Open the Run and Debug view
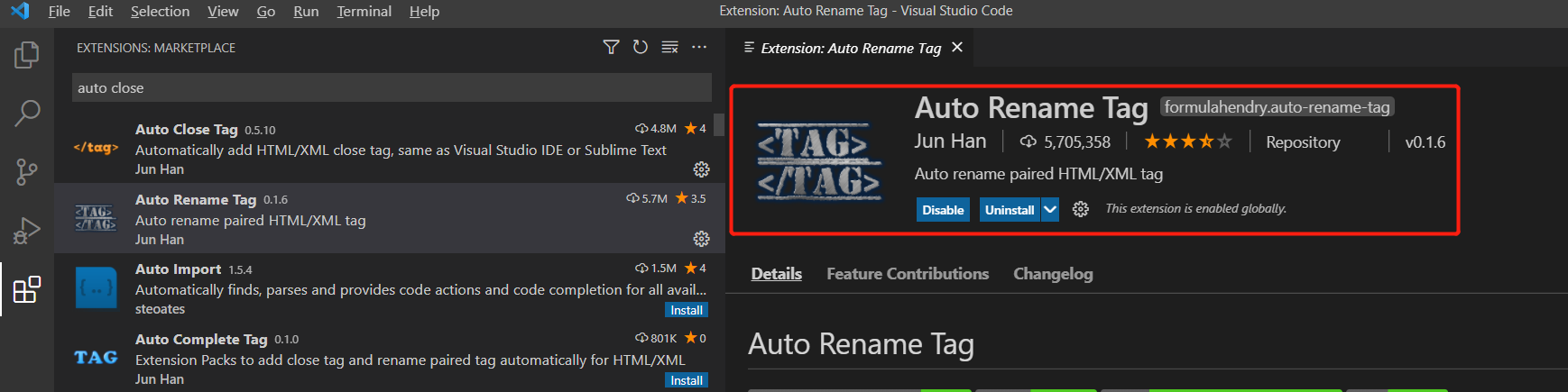1568x392 pixels. coord(27,231)
